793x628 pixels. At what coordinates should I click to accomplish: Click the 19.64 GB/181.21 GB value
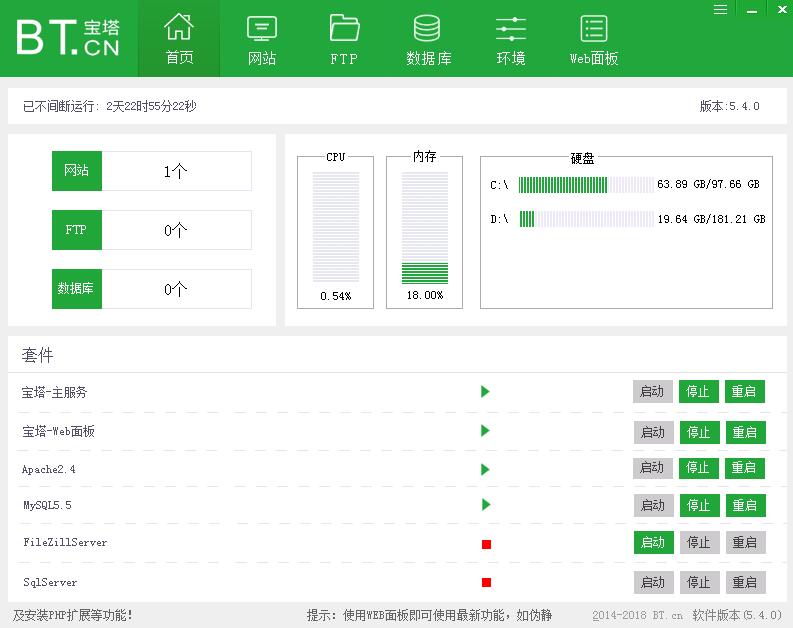[x=712, y=219]
